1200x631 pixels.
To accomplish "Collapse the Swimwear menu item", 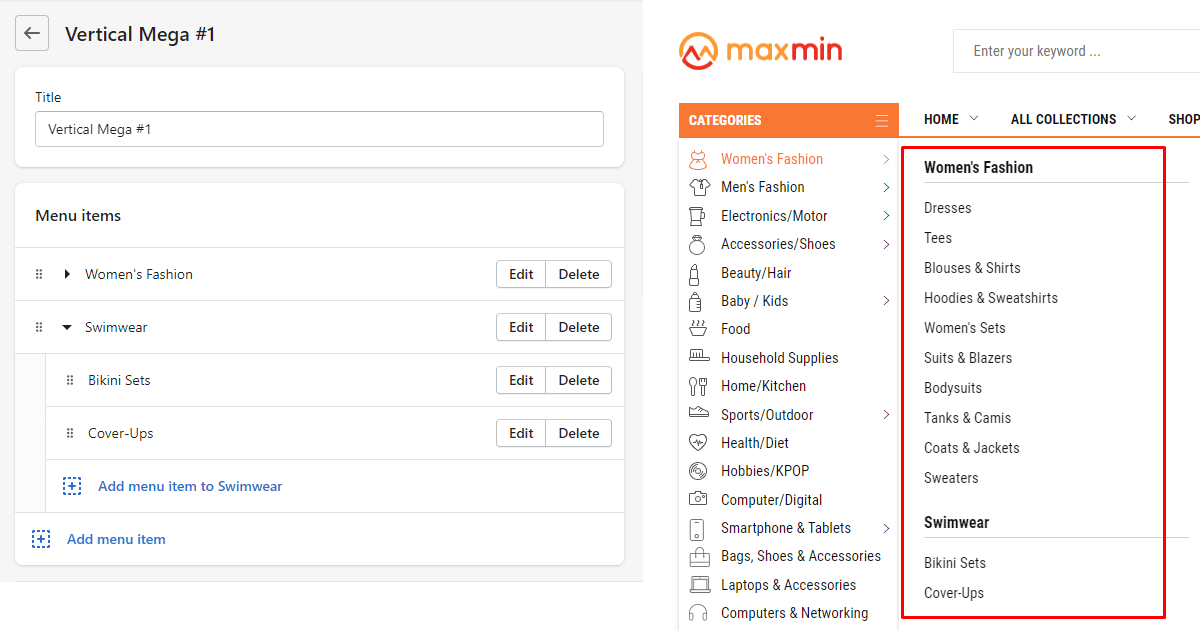I will (67, 327).
